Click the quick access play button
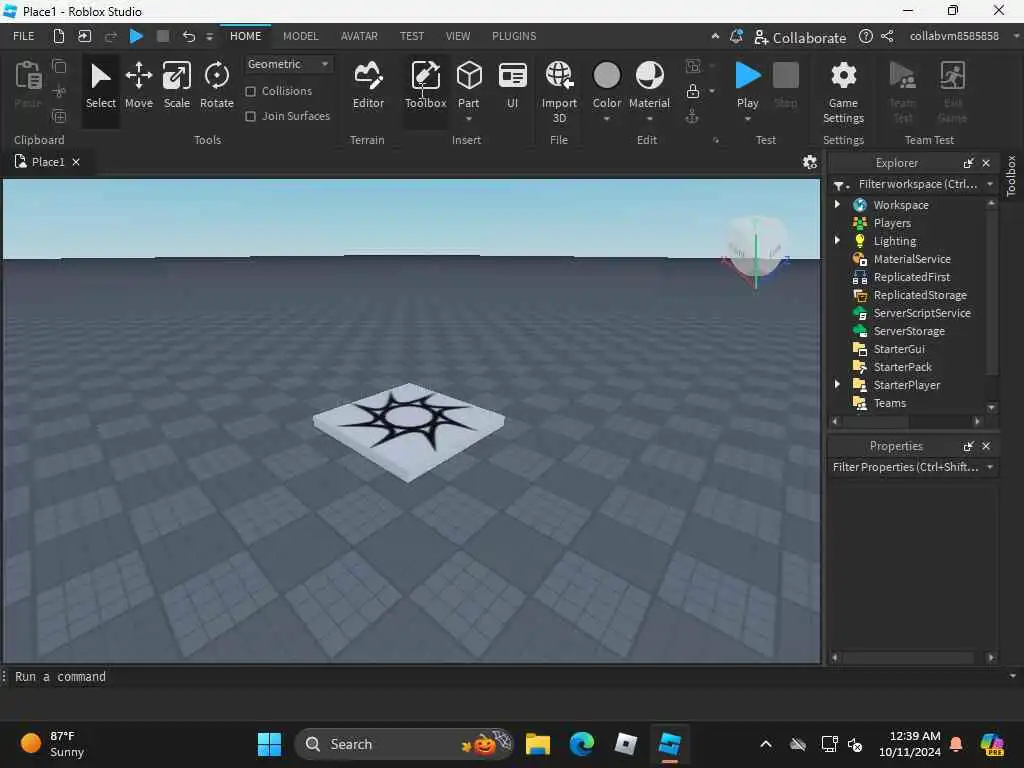The width and height of the screenshot is (1024, 768). click(x=136, y=36)
